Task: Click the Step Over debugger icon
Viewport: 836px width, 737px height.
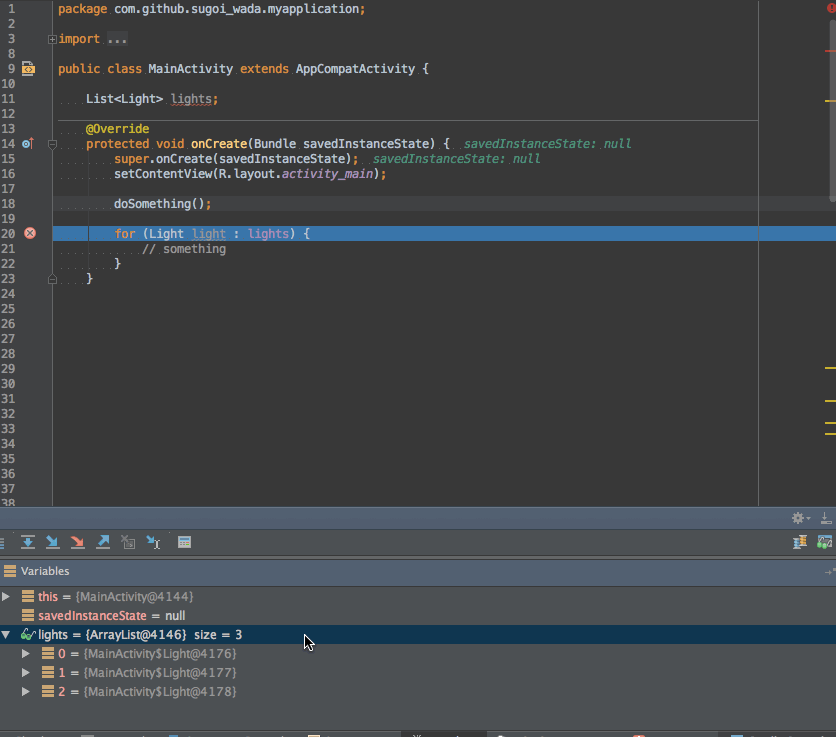Action: [28, 542]
